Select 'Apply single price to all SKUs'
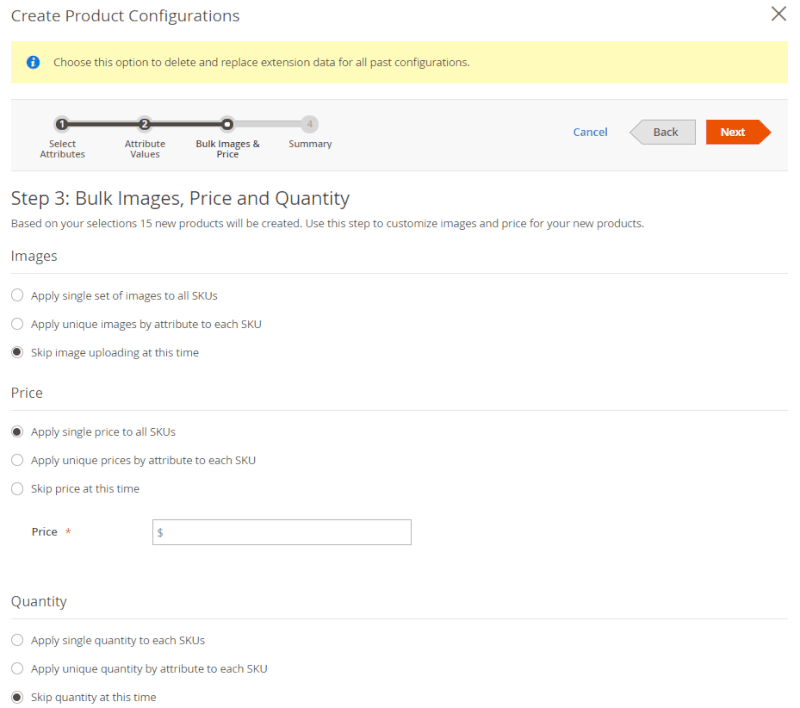800x708 pixels. click(x=16, y=431)
